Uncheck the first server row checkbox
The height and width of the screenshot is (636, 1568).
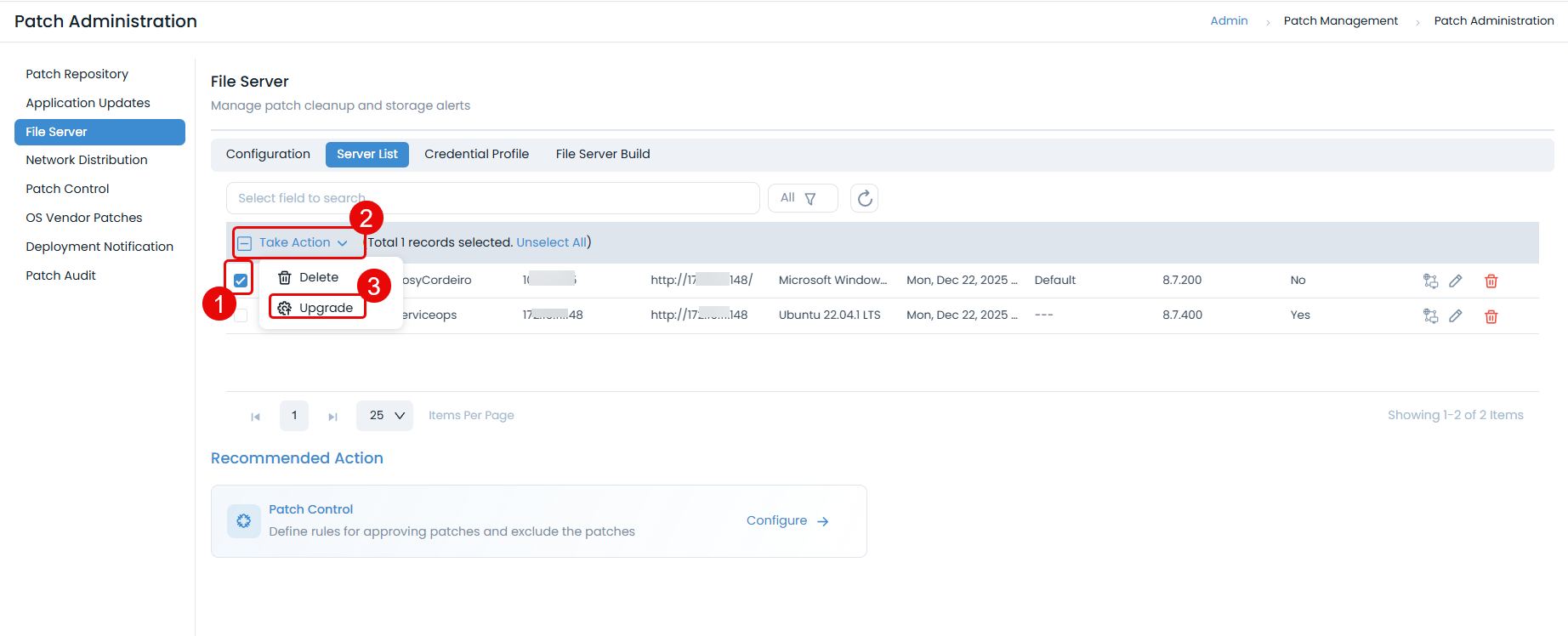pos(241,280)
